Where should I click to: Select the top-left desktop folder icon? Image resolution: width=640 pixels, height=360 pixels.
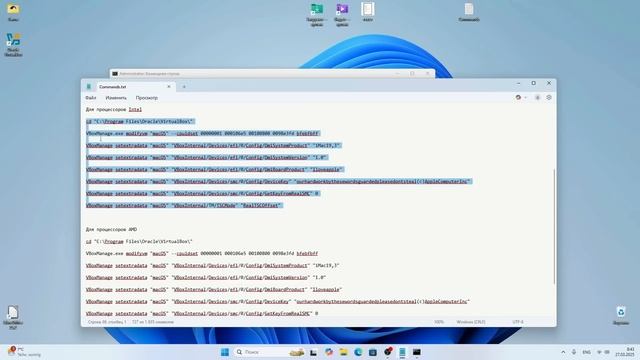(13, 12)
